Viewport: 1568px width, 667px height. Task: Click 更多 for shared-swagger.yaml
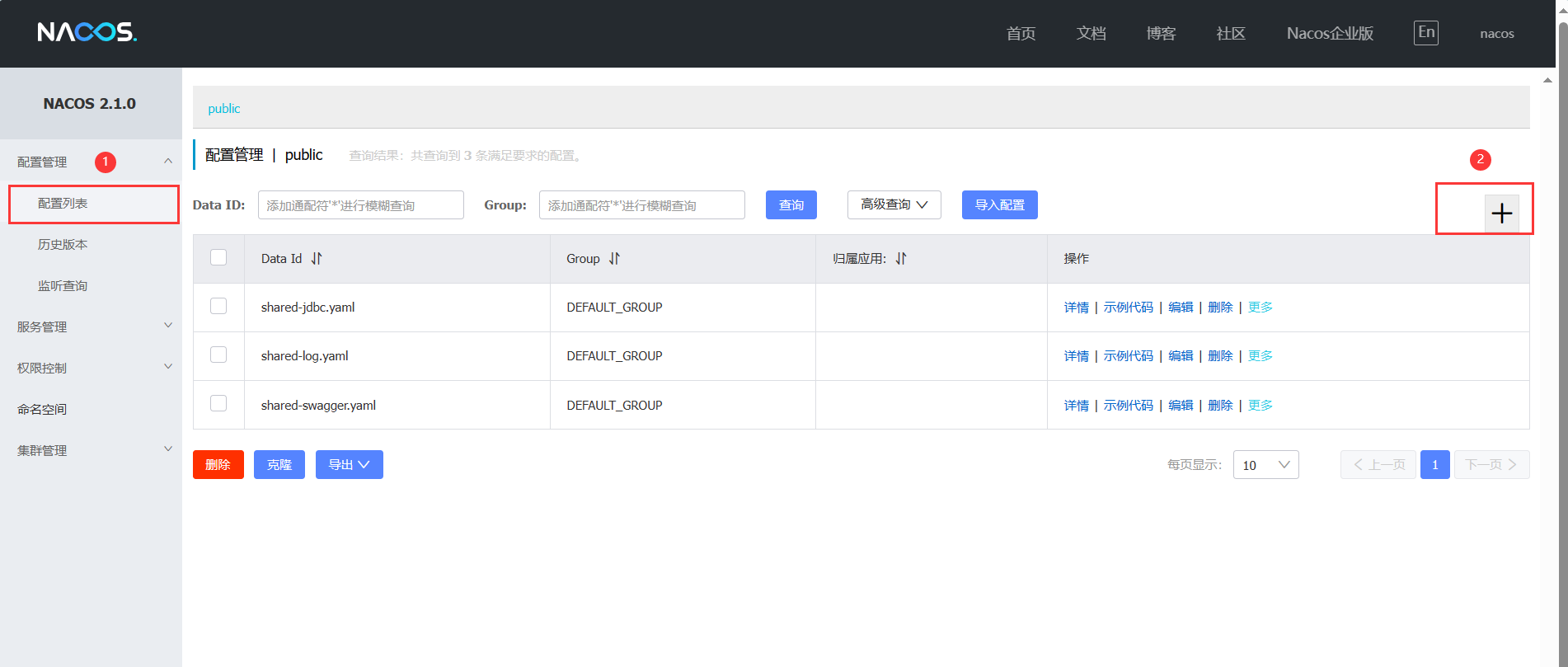(1261, 406)
